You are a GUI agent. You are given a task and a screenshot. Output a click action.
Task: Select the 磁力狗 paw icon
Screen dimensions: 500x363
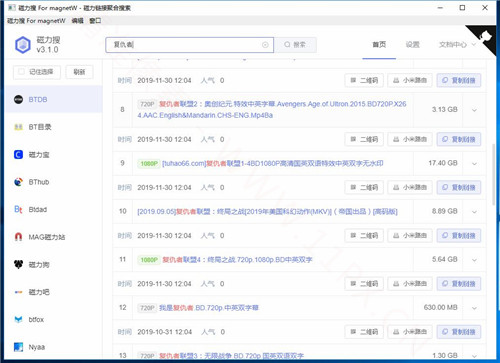(18, 265)
